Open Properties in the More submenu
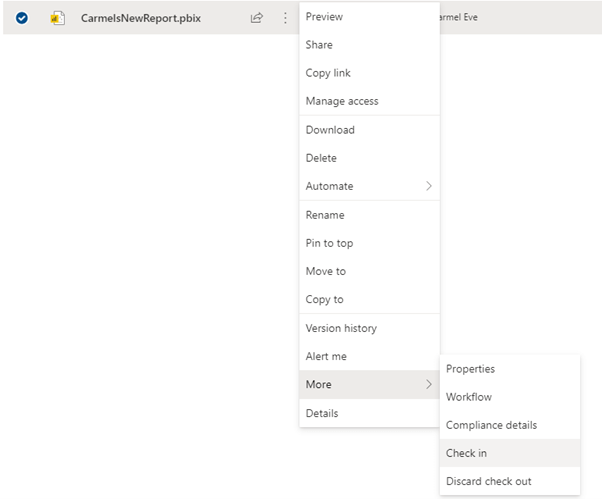The height and width of the screenshot is (499, 602). coord(470,369)
